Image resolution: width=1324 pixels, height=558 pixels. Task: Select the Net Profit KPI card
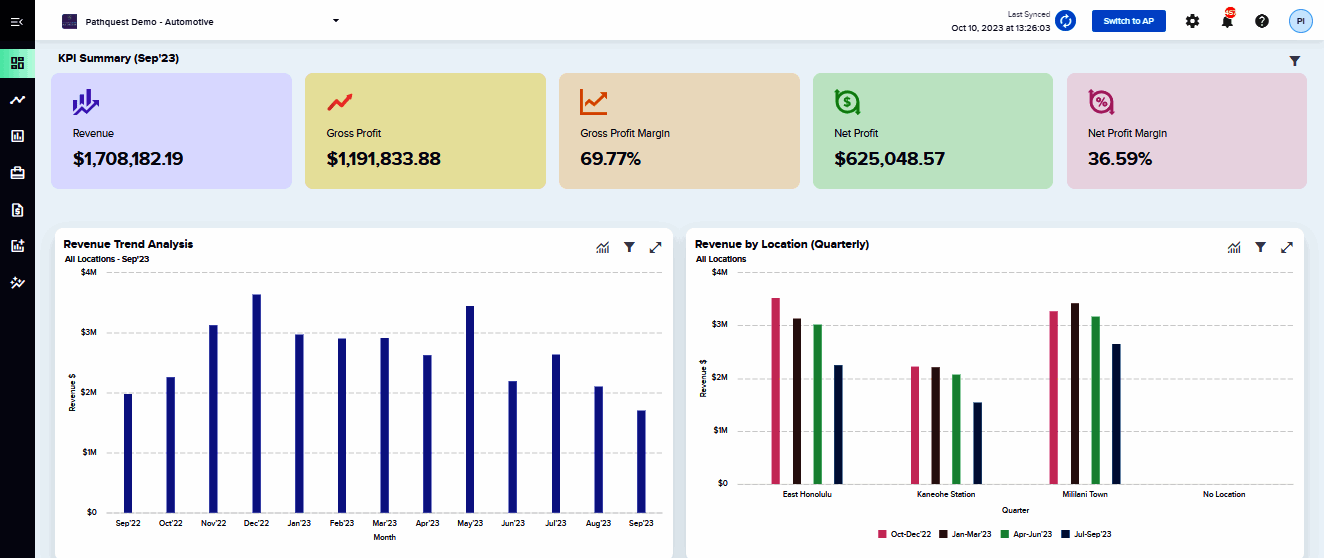(x=933, y=131)
